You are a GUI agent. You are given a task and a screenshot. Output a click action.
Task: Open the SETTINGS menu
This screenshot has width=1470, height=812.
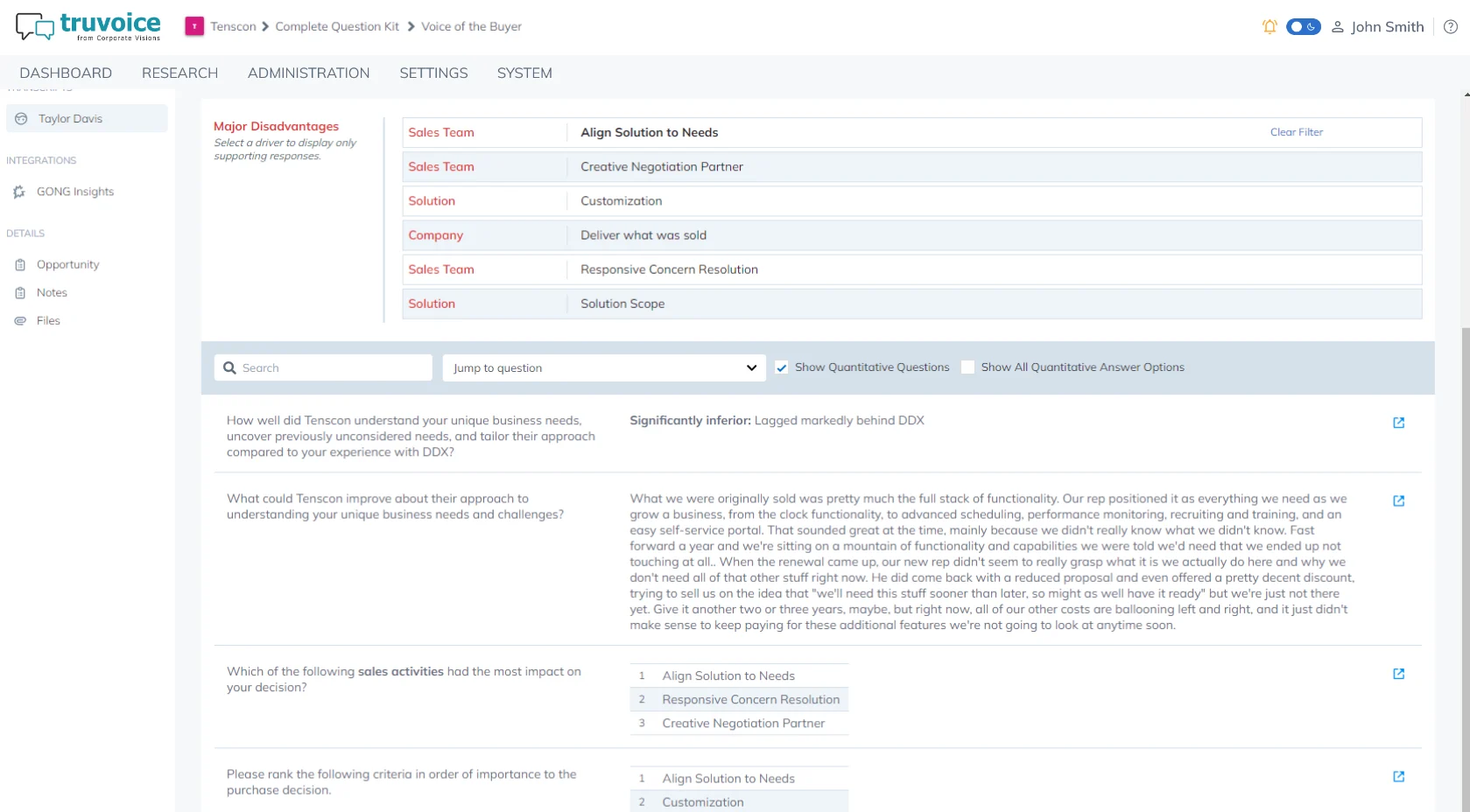433,73
